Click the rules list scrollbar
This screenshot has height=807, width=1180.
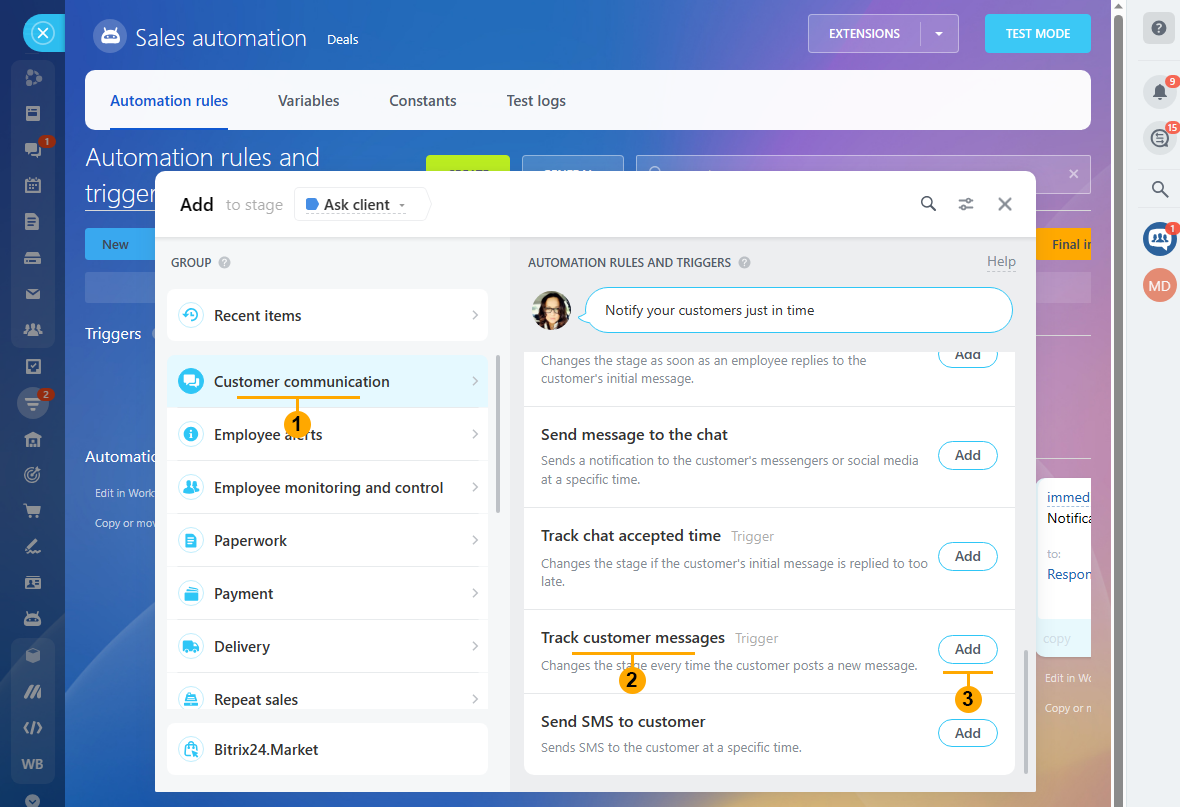click(x=1026, y=711)
